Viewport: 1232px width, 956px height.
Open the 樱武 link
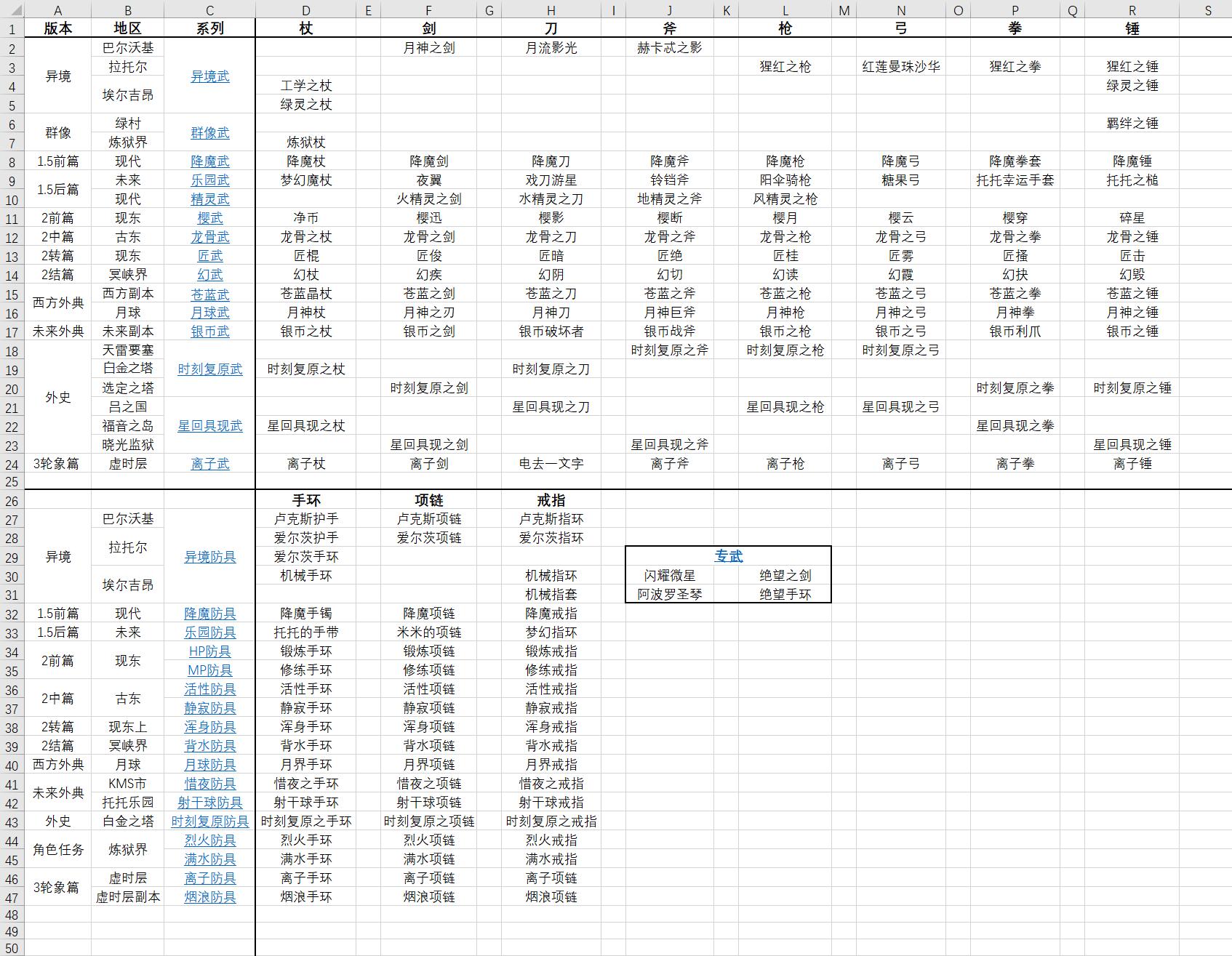(209, 218)
